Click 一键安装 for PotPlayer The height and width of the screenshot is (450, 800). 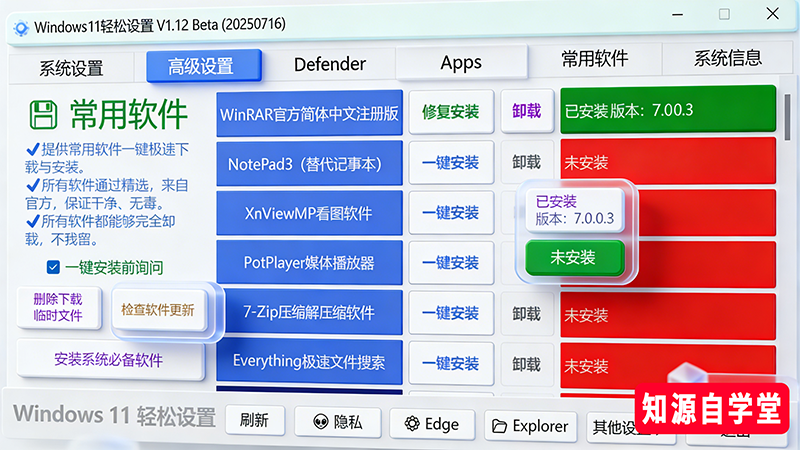click(x=451, y=262)
